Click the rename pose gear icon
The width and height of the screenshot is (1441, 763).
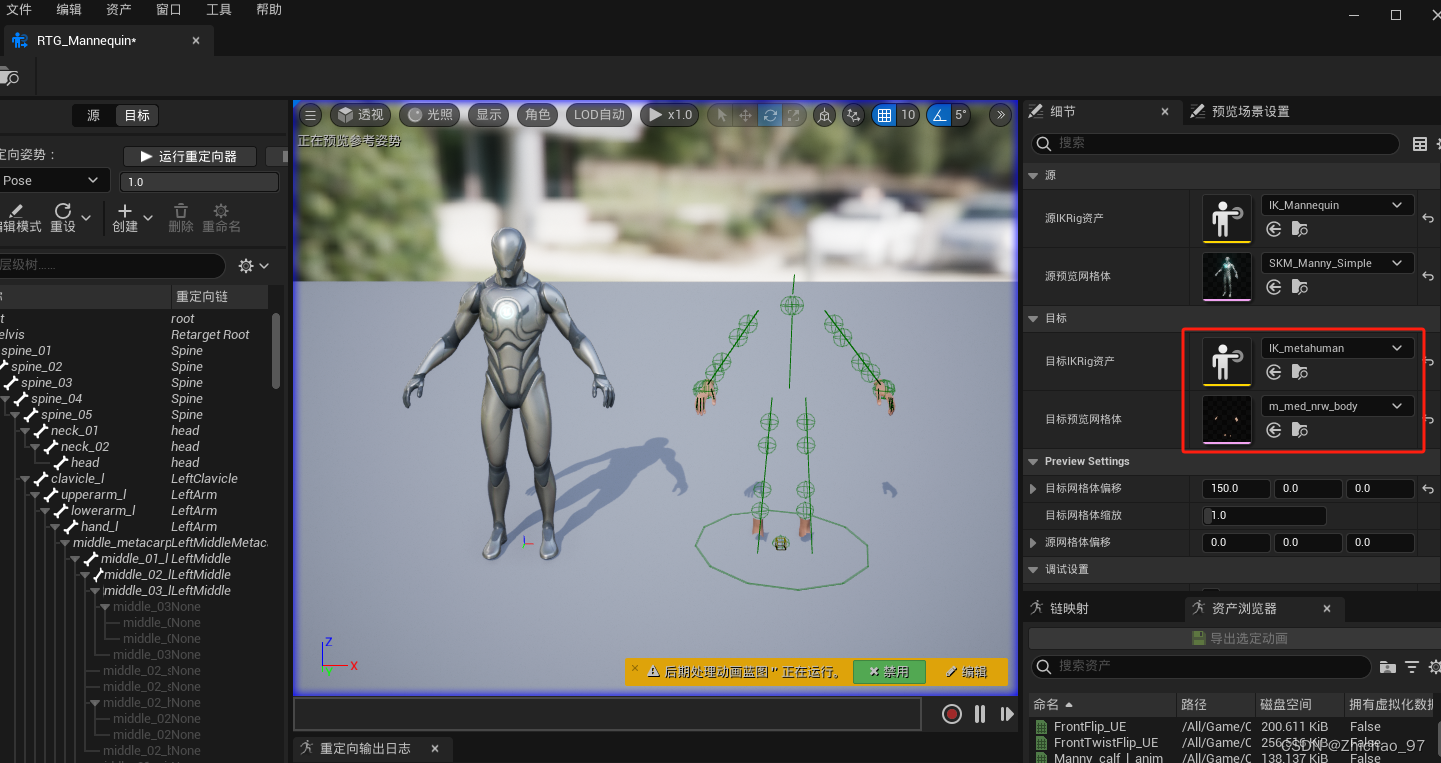[x=221, y=217]
